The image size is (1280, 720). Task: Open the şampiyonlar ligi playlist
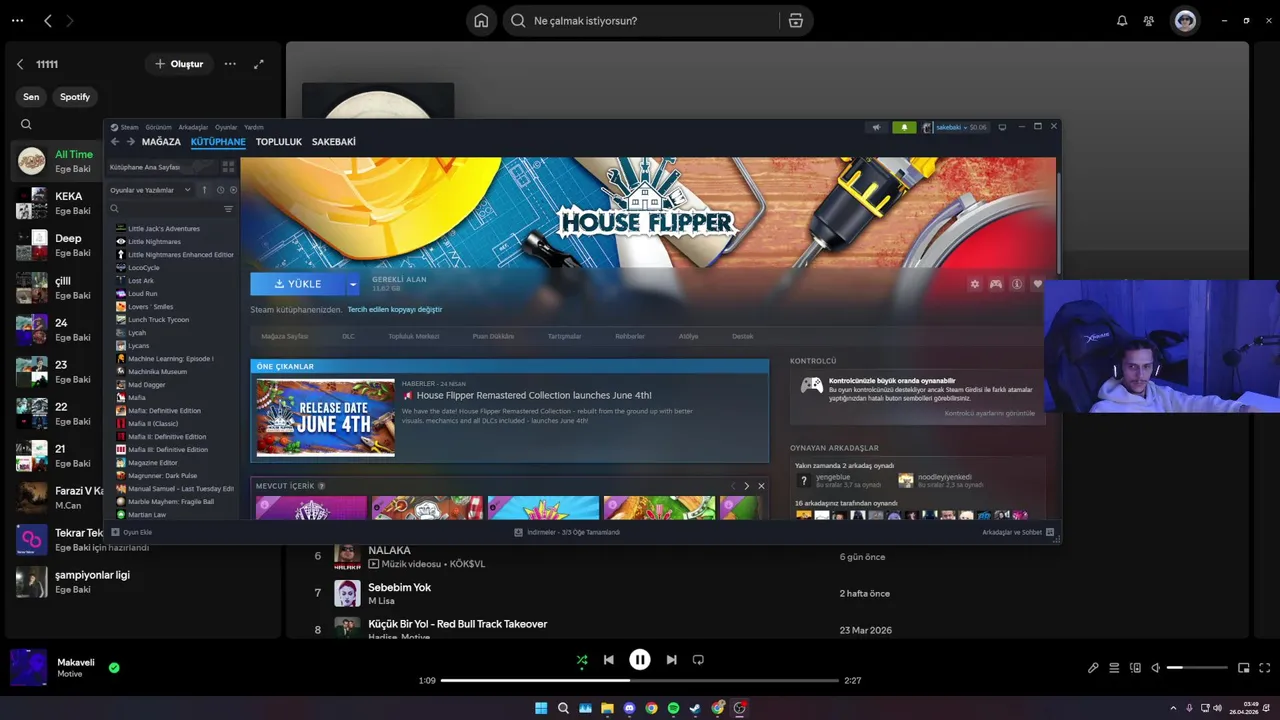click(x=140, y=582)
